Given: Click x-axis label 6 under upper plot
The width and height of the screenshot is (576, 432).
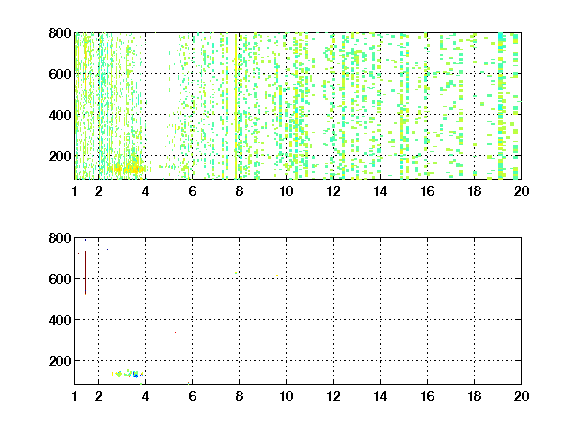Looking at the screenshot, I should tap(192, 191).
